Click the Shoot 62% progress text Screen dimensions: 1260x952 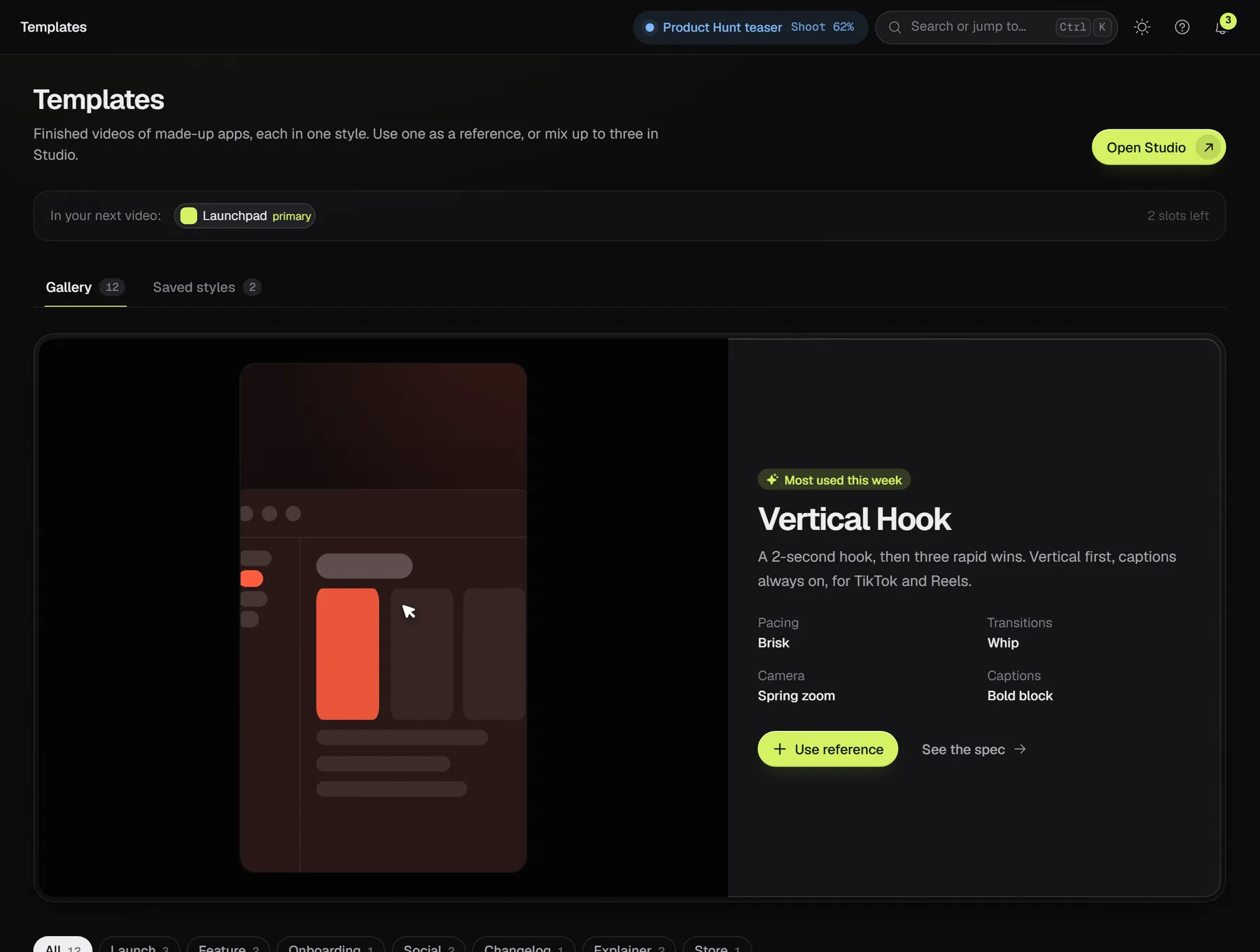point(822,27)
